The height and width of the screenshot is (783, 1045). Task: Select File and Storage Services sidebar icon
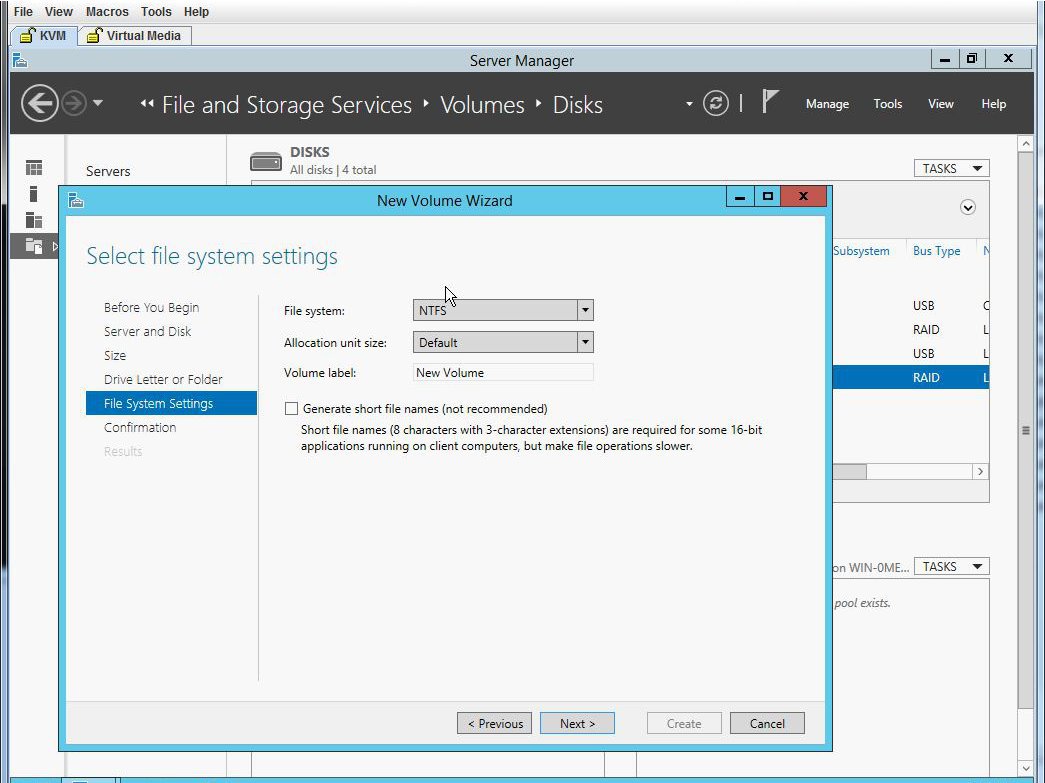(x=34, y=245)
